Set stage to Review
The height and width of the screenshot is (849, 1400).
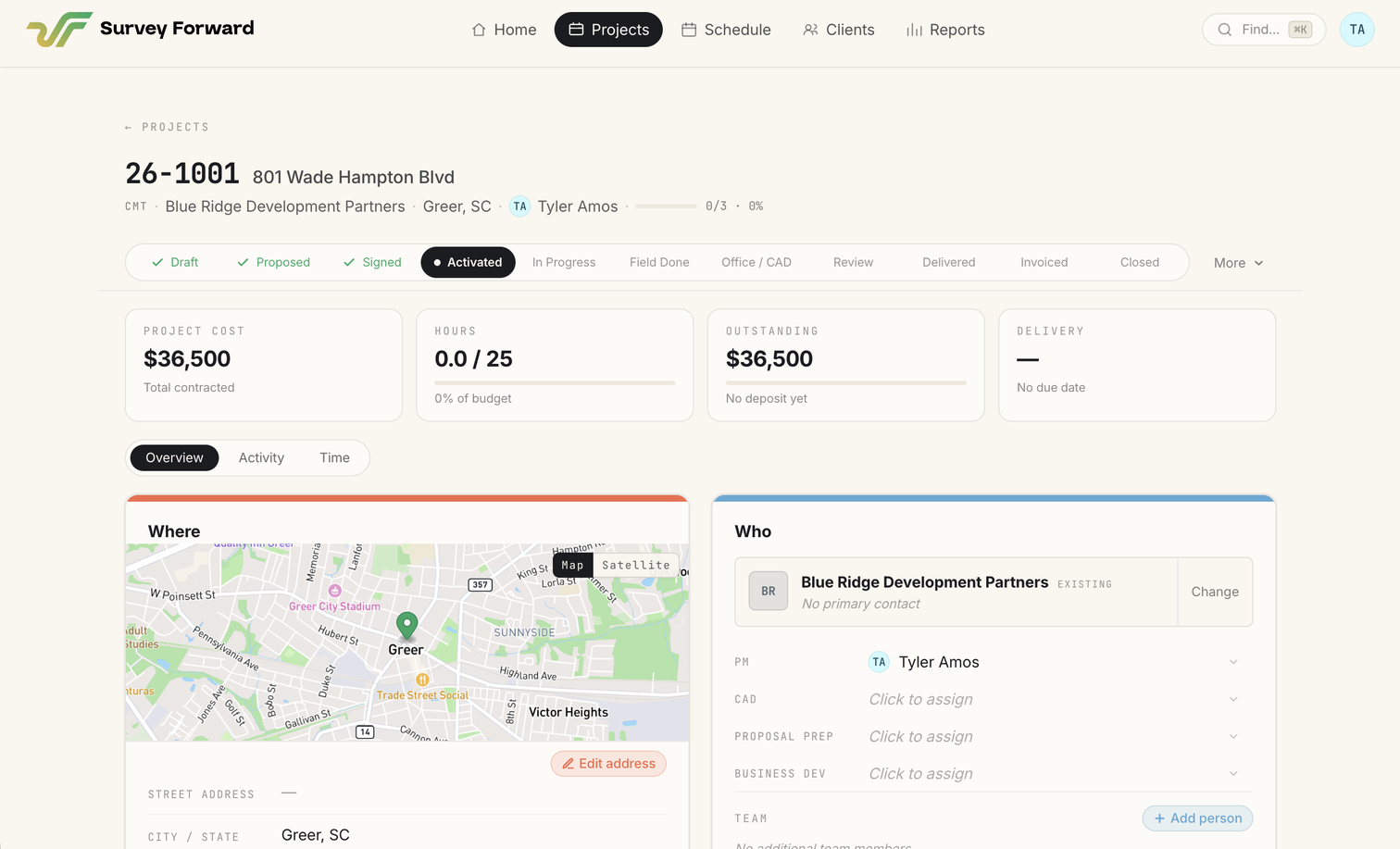pos(853,262)
